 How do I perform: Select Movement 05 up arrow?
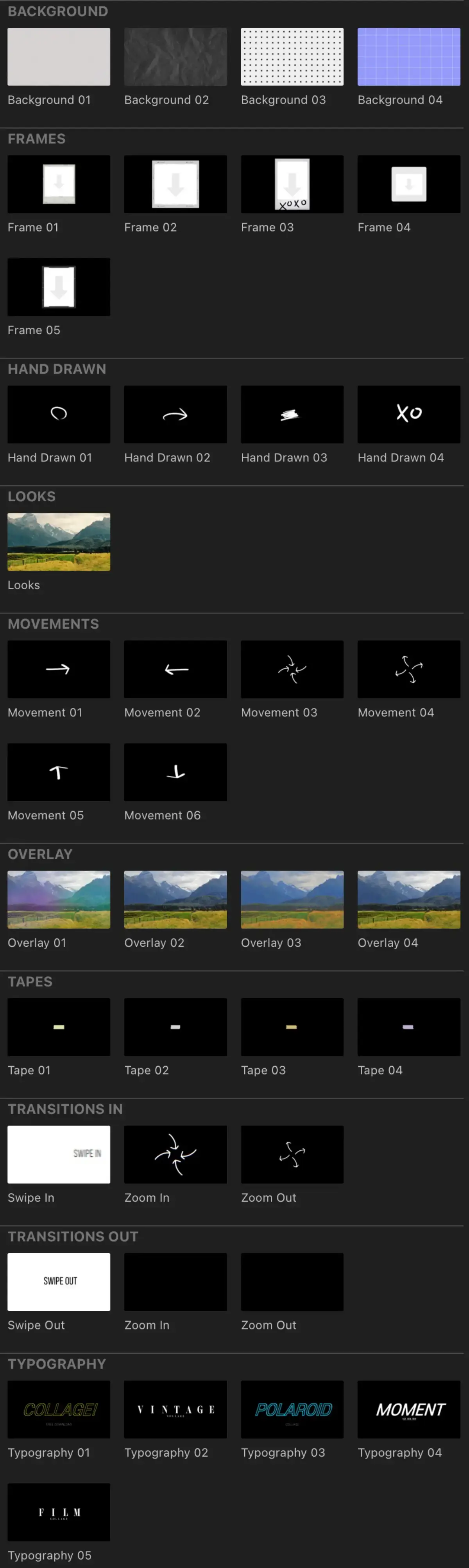[x=59, y=772]
